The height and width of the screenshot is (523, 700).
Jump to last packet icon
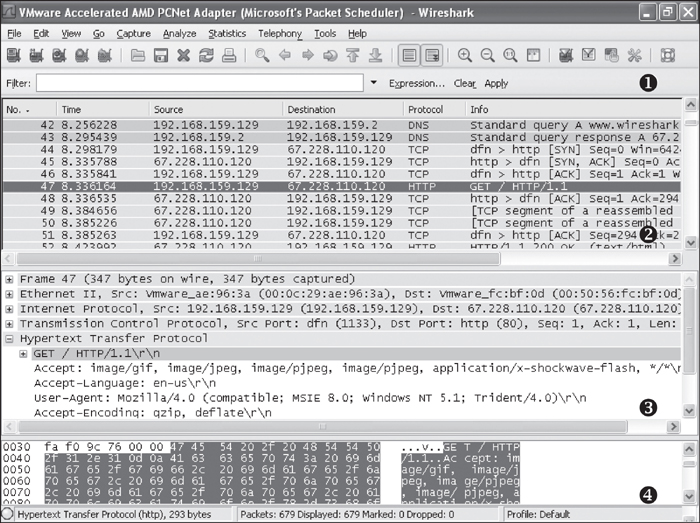376,56
